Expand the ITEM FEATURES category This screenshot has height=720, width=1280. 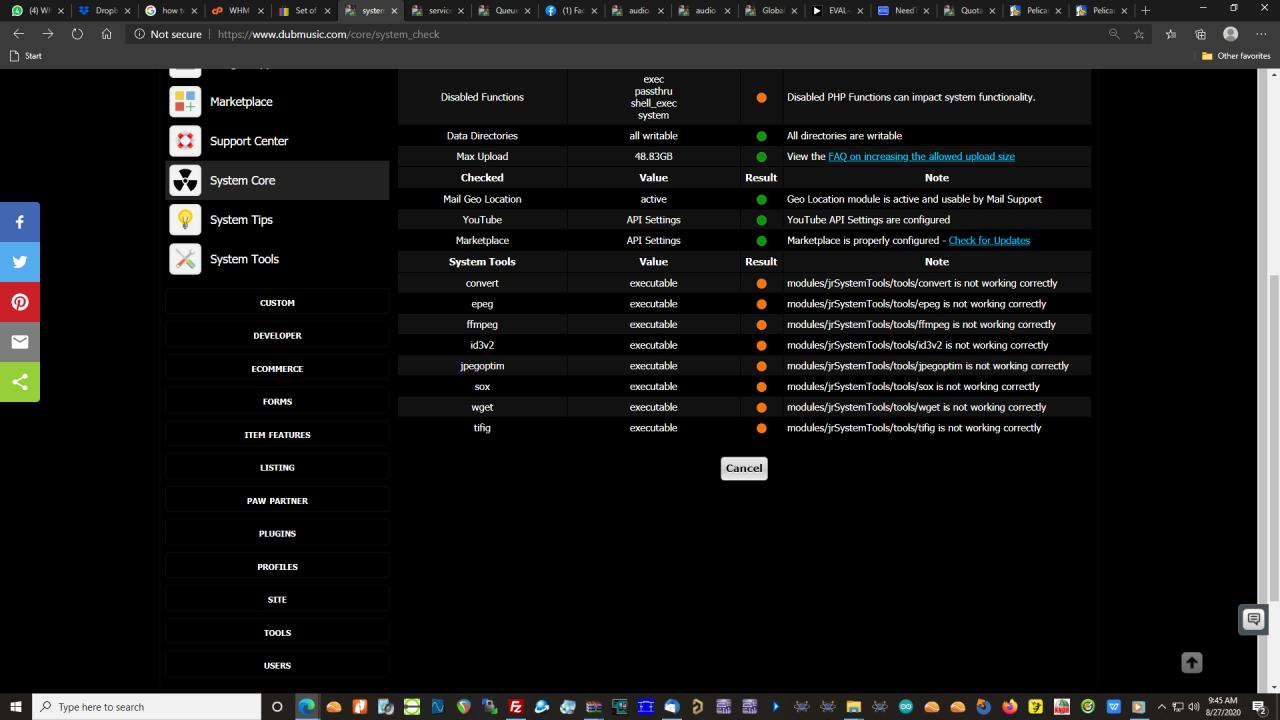click(277, 435)
